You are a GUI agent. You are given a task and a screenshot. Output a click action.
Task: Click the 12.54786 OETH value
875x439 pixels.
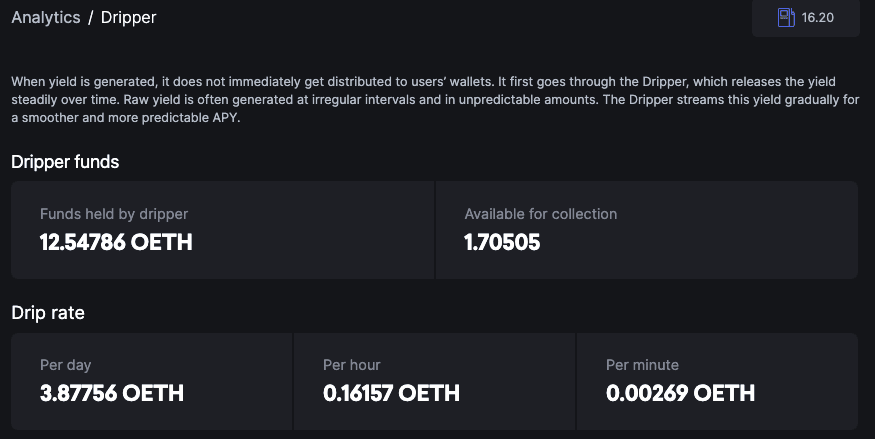[116, 242]
